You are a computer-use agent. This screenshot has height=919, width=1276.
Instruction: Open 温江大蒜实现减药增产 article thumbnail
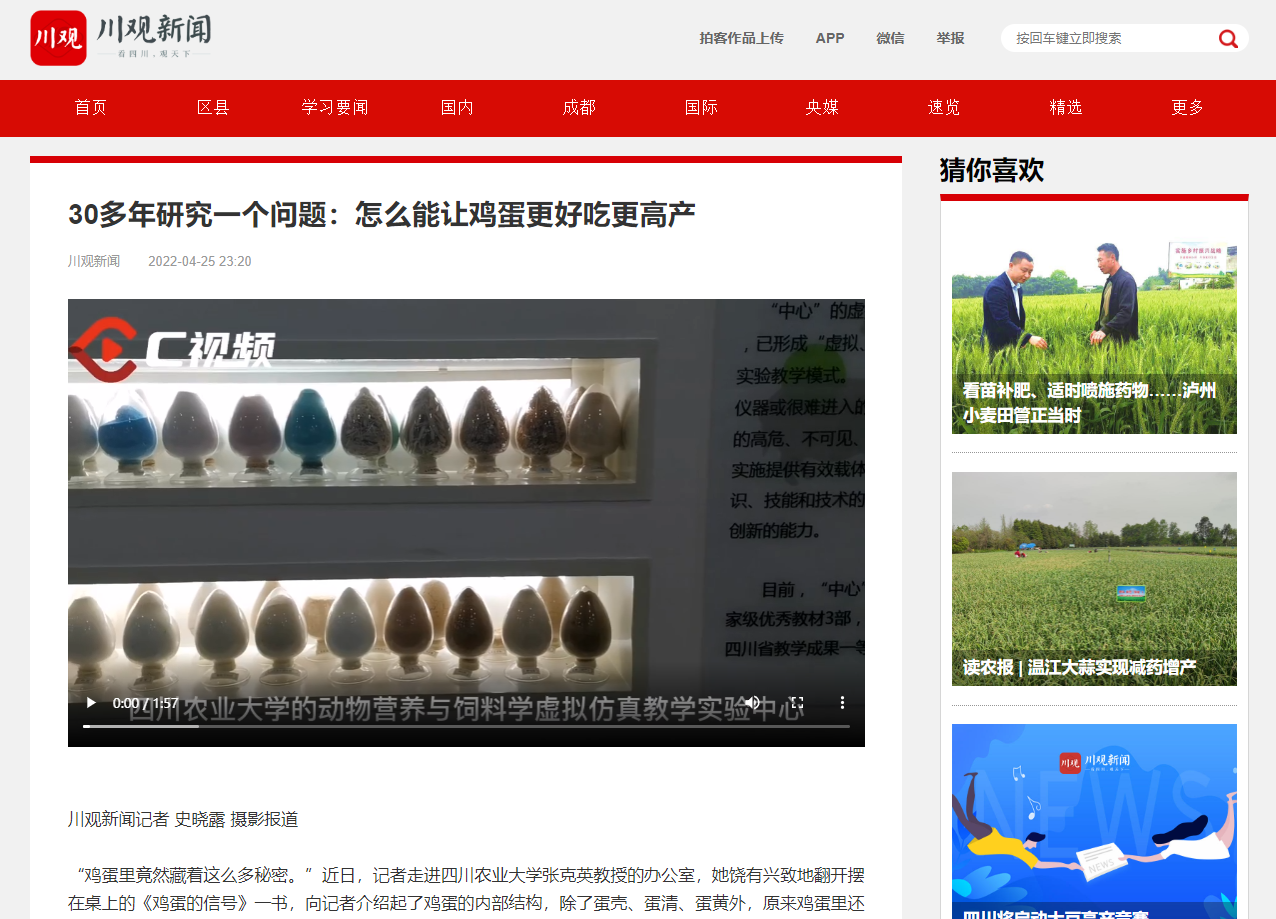1094,578
